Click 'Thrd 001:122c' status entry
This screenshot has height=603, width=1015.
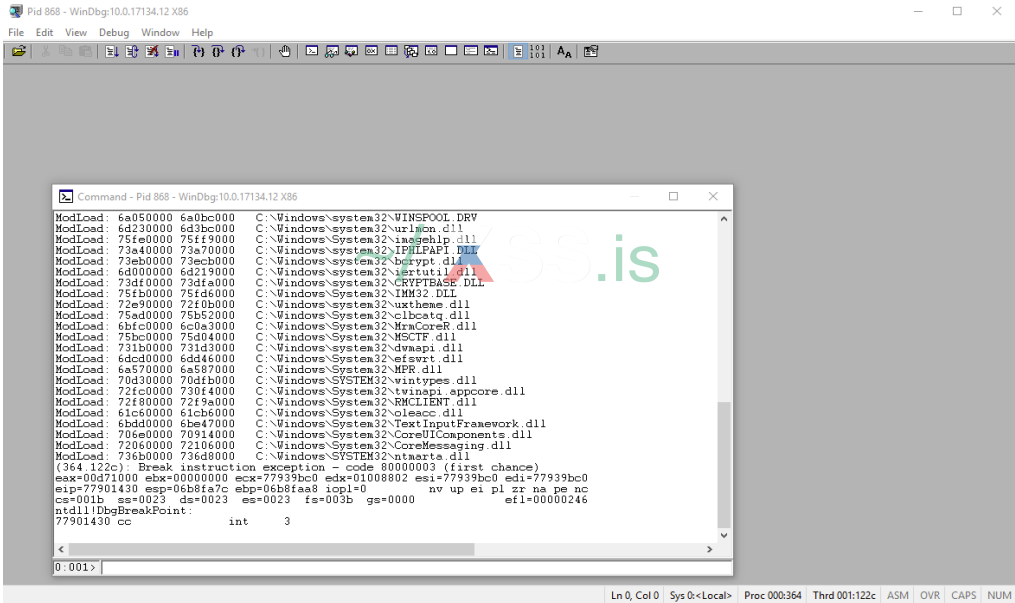(843, 595)
